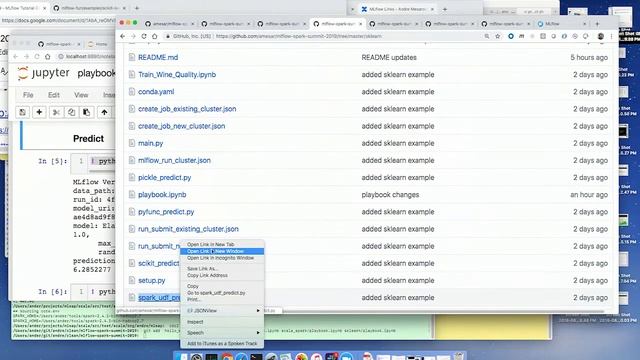Open pickle_predict.py link

coord(164,177)
